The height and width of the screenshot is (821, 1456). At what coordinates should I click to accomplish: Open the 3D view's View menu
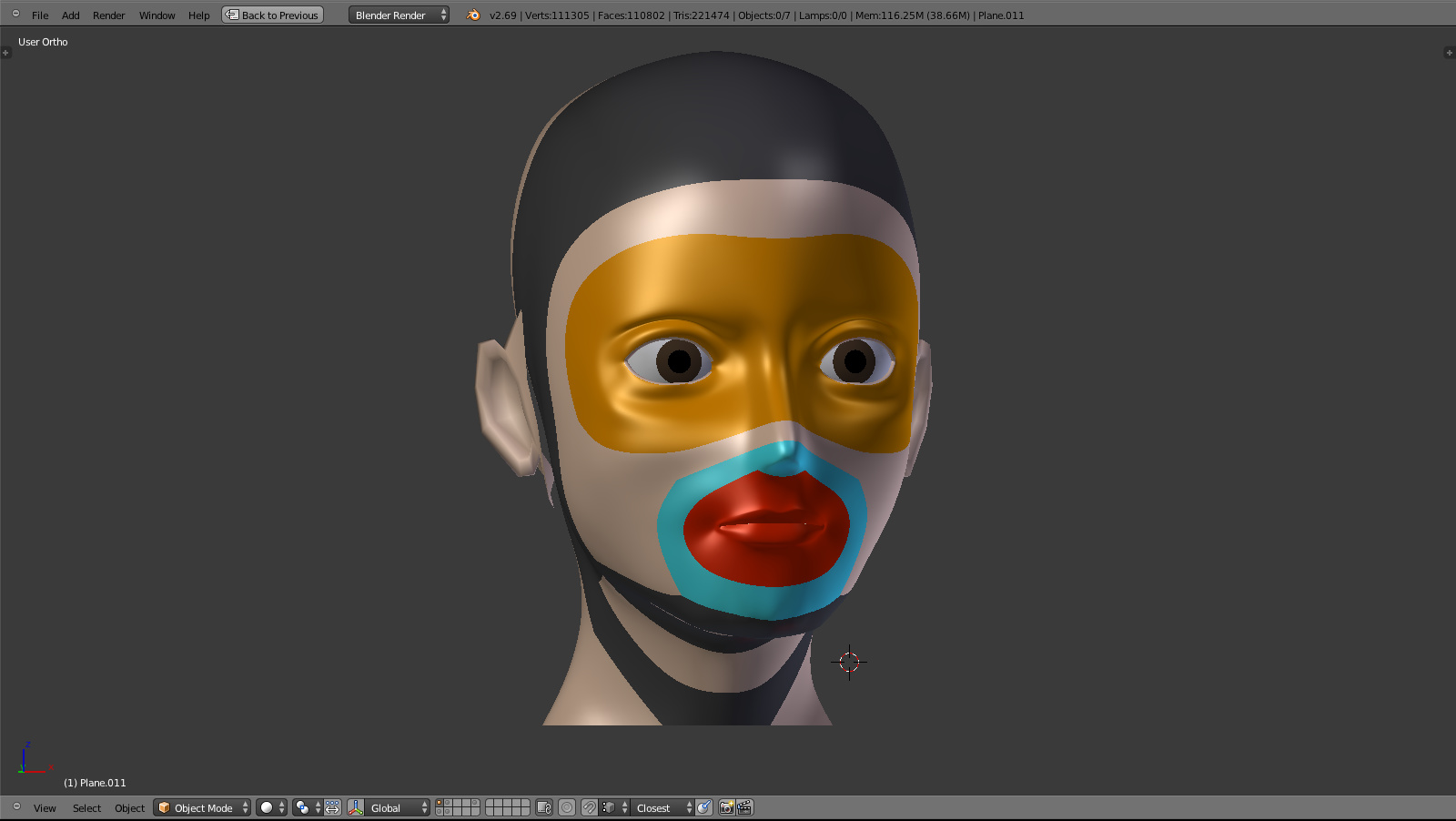[x=45, y=808]
